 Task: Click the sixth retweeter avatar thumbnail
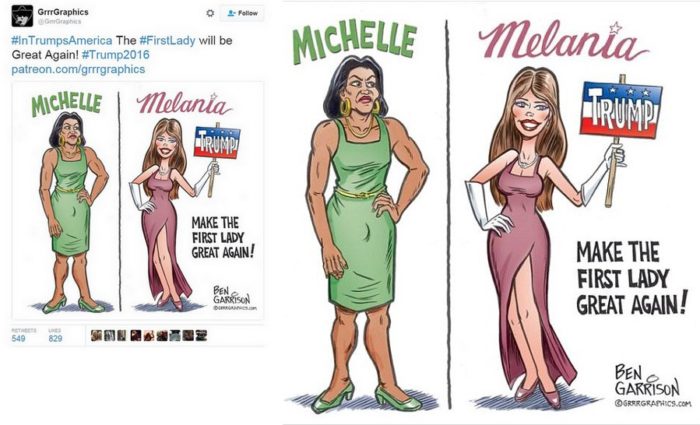click(162, 335)
